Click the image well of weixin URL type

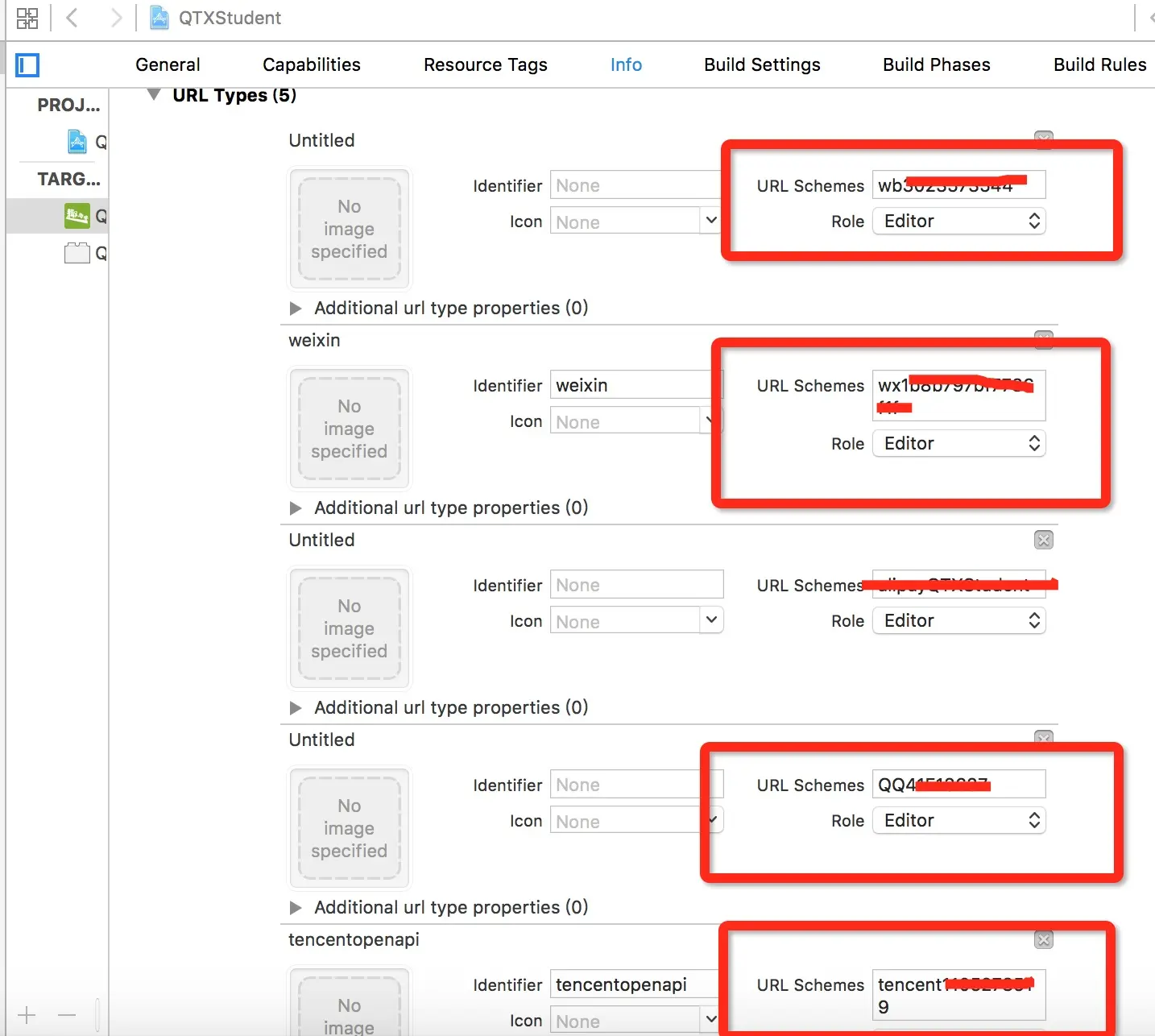(x=350, y=429)
